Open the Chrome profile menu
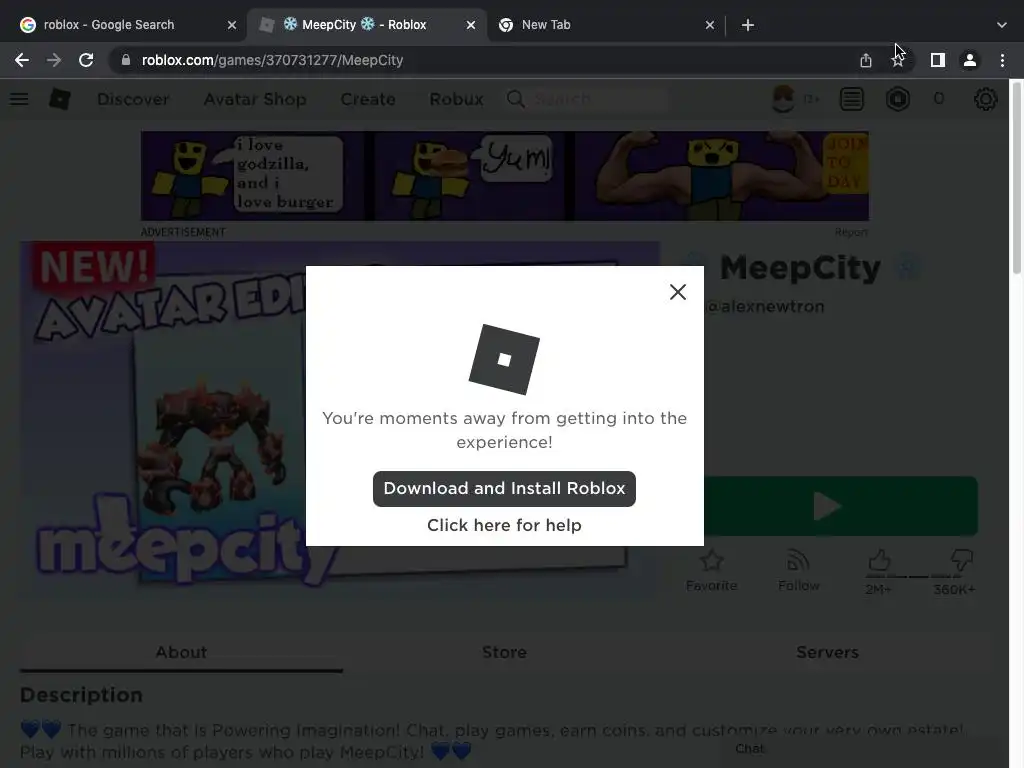The width and height of the screenshot is (1024, 768). pyautogui.click(x=970, y=60)
